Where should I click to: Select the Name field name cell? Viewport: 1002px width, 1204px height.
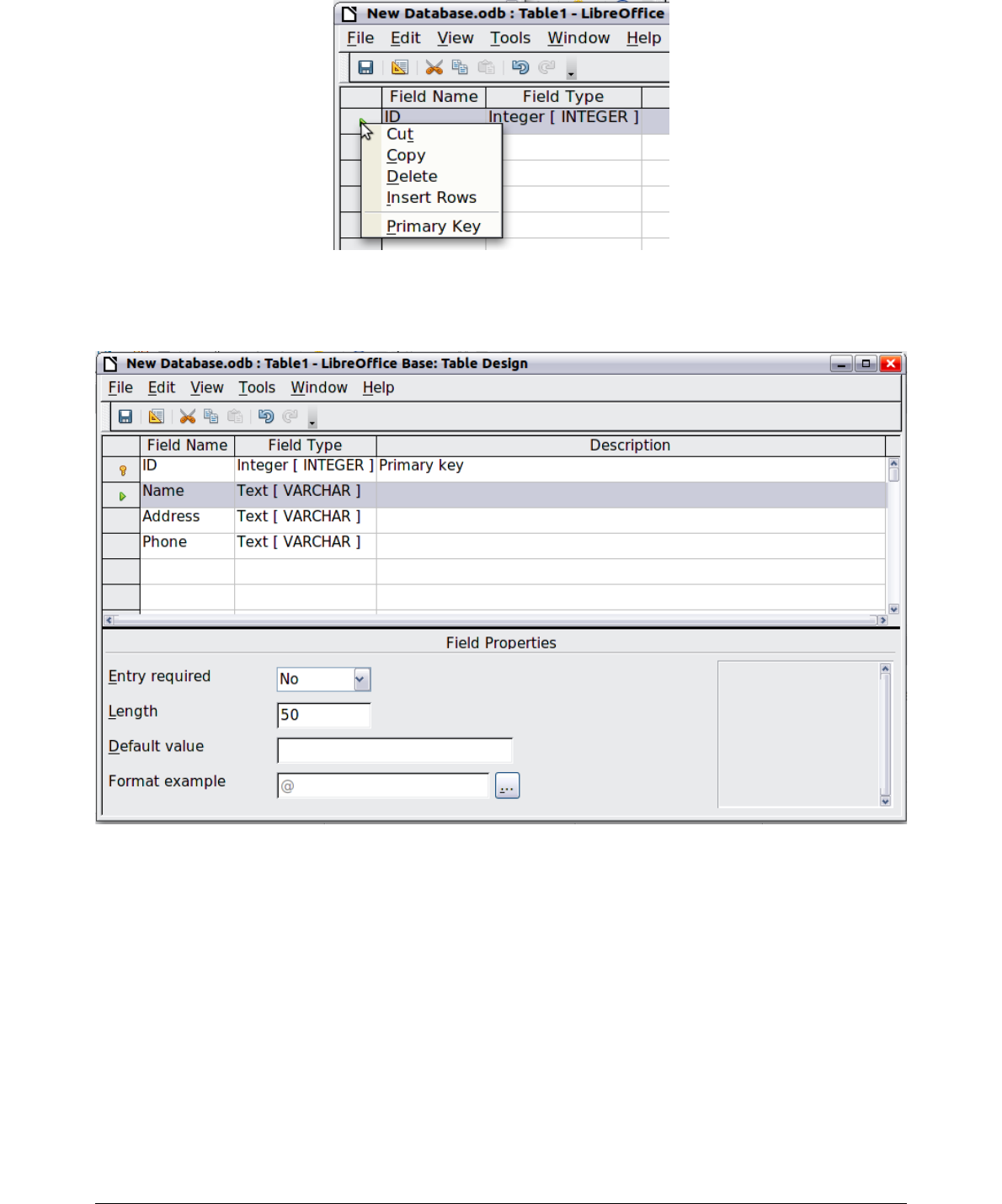coord(187,495)
